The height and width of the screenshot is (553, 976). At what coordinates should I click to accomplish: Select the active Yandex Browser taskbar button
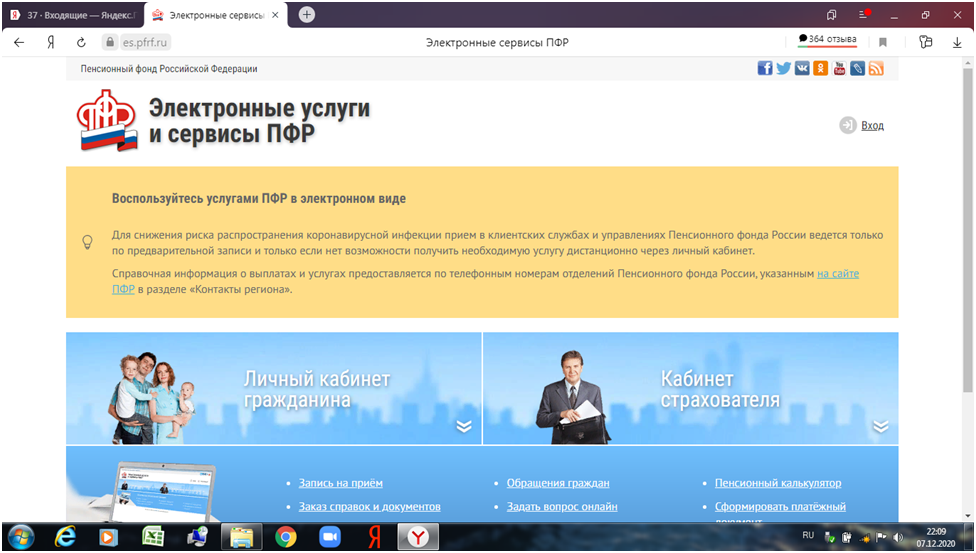[x=418, y=537]
